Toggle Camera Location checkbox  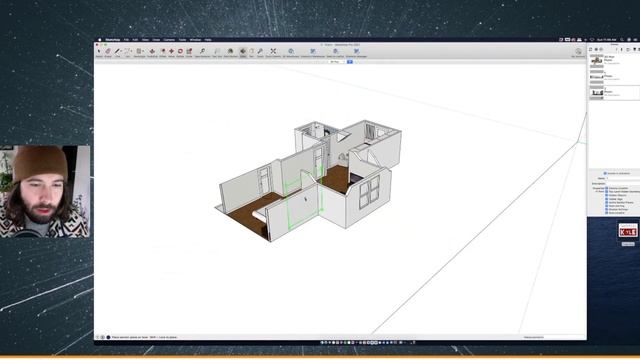[x=607, y=188]
